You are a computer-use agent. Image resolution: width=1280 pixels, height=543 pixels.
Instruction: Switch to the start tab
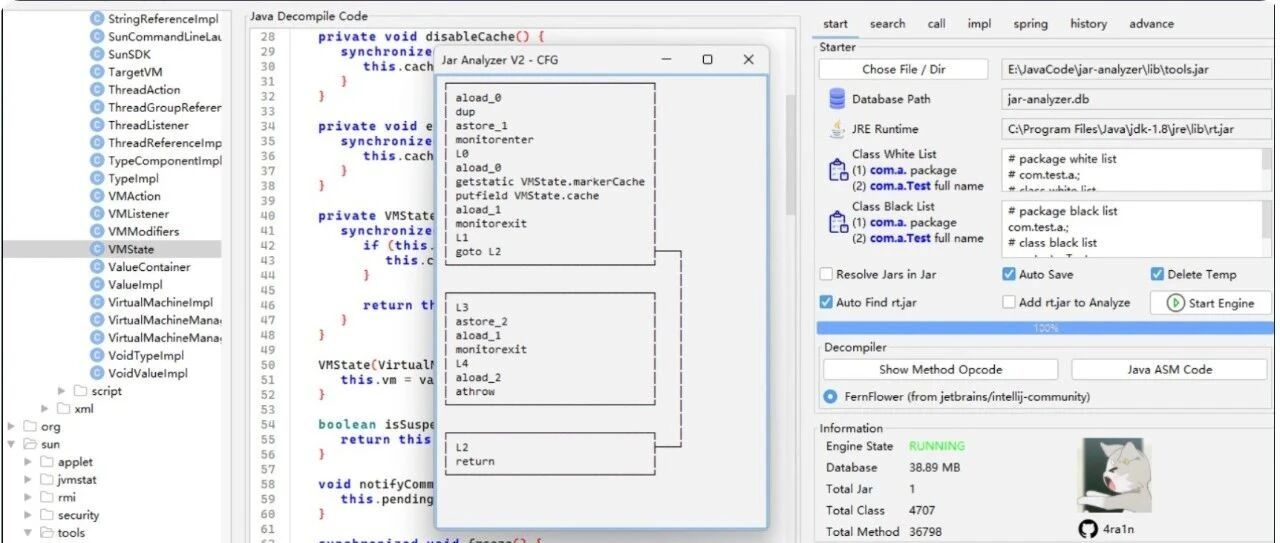pos(835,24)
